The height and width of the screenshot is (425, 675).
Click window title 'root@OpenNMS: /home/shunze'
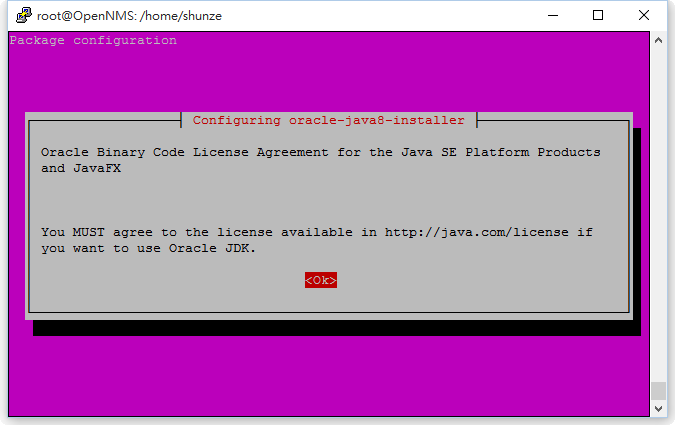tap(129, 16)
